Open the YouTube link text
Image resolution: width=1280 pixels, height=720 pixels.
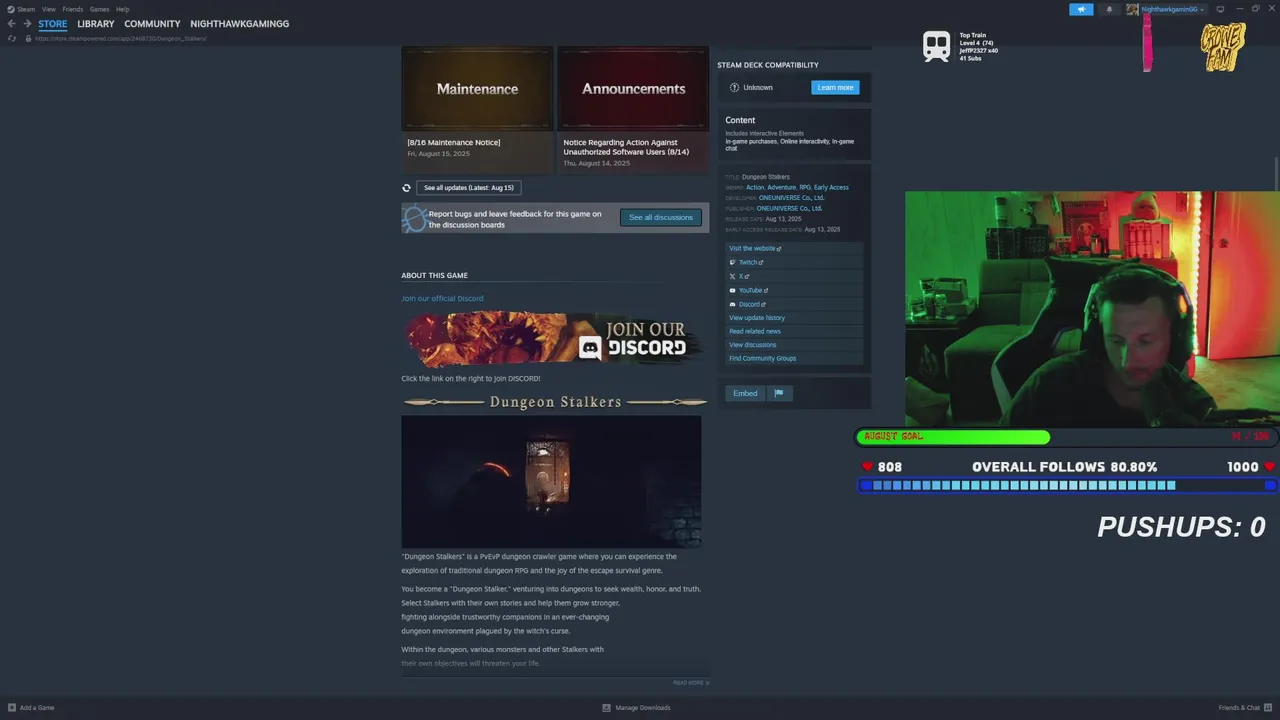tap(752, 290)
